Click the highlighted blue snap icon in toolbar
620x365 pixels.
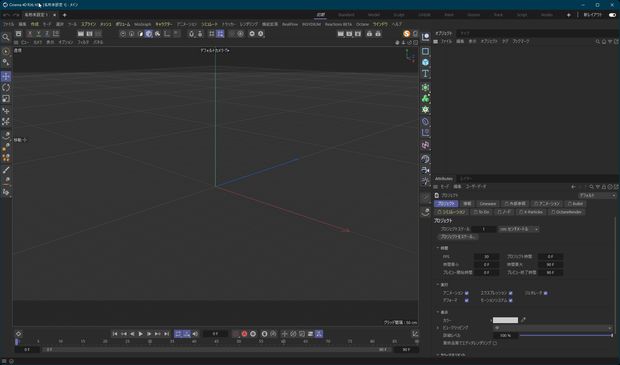220,34
